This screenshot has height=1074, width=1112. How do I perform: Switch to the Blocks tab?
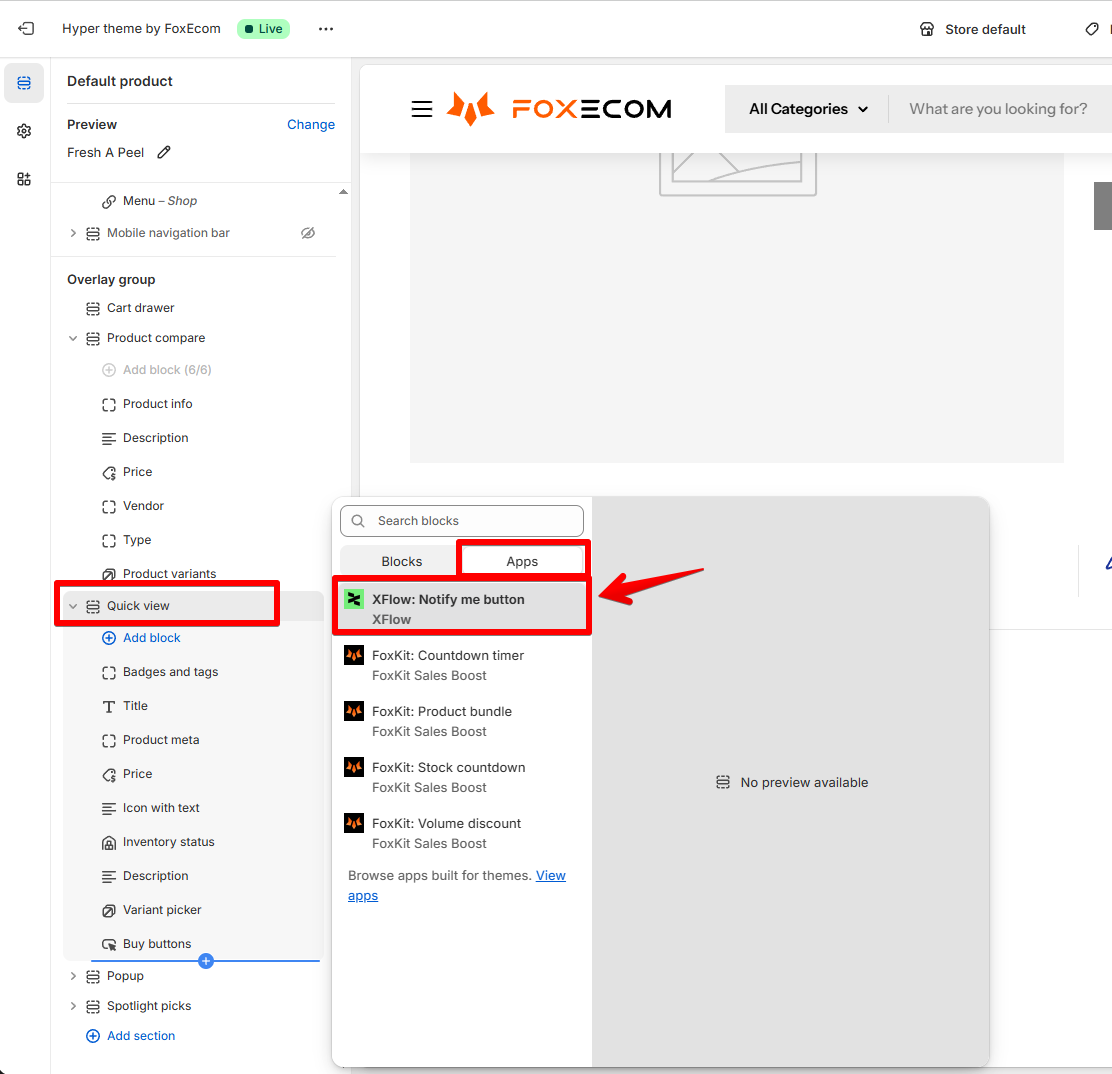402,561
